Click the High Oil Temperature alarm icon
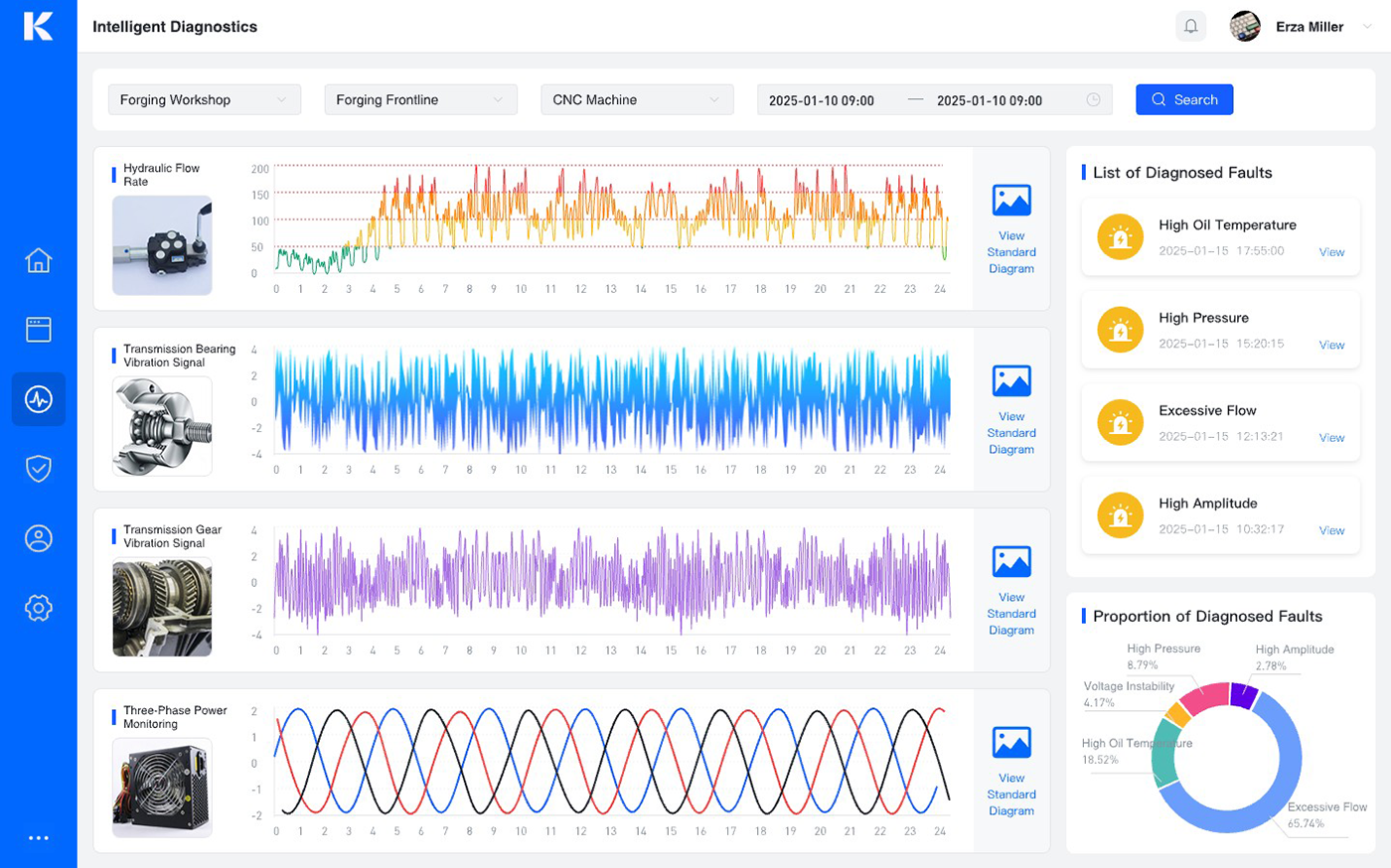The image size is (1391, 868). (1120, 237)
